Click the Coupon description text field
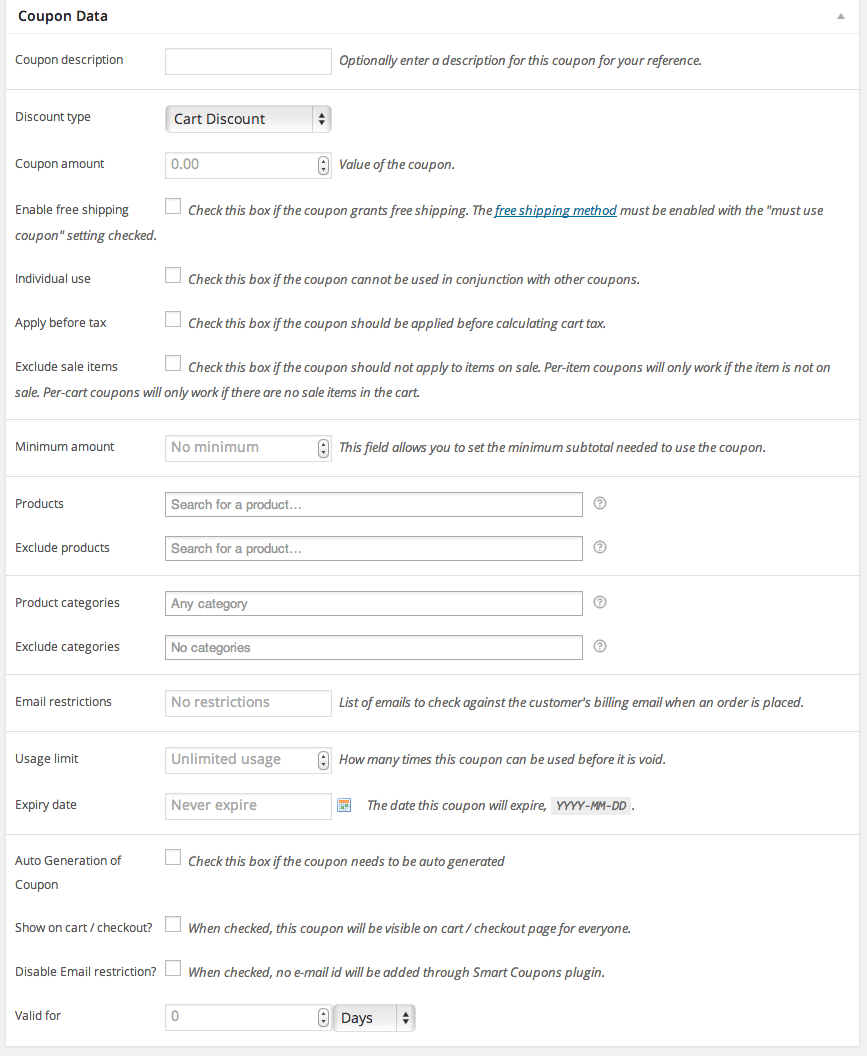The width and height of the screenshot is (867, 1056). pos(248,61)
